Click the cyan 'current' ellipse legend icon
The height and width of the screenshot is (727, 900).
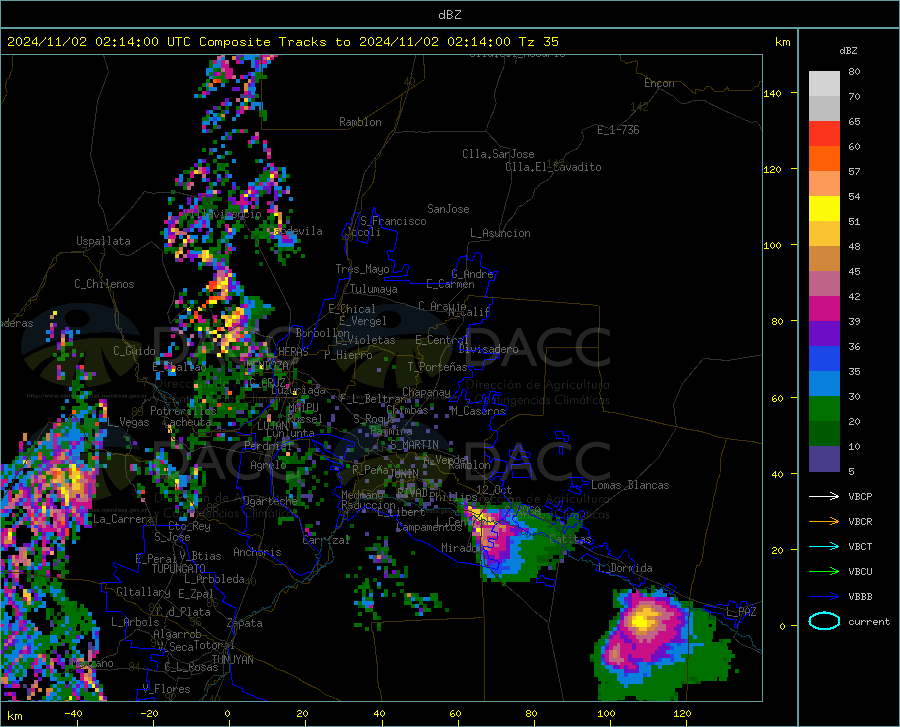(x=824, y=621)
